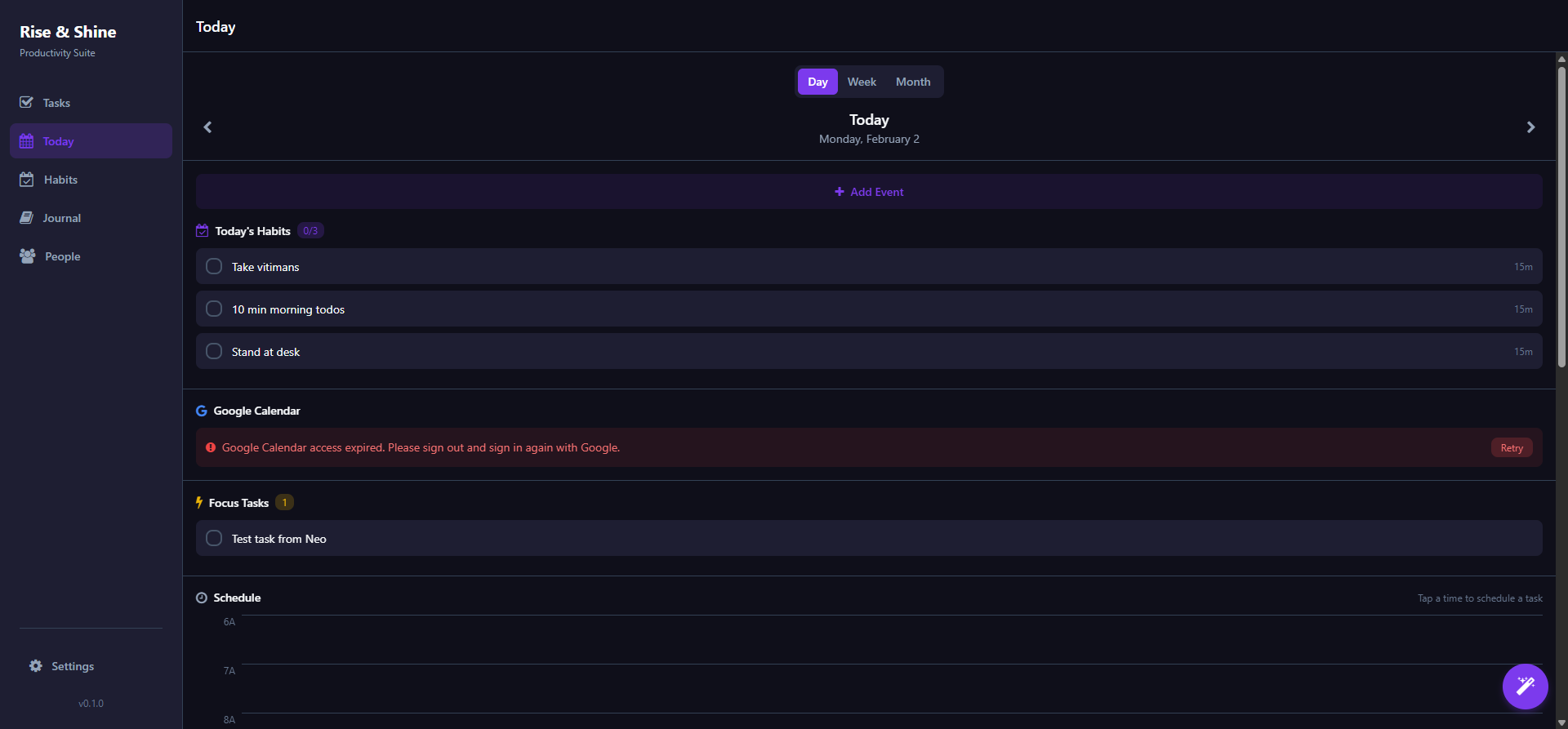Click the Today calendar icon in sidebar
This screenshot has height=729, width=1568.
pos(26,141)
